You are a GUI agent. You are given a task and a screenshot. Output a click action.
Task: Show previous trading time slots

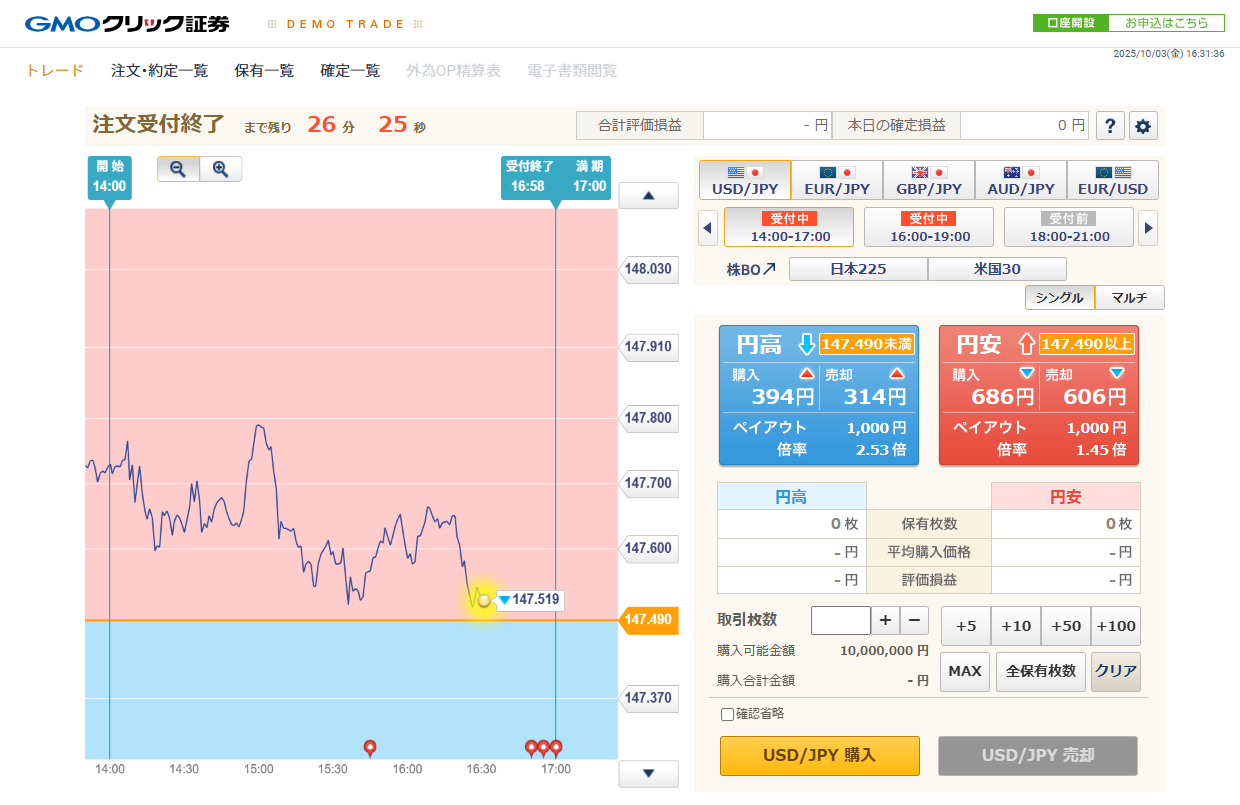pyautogui.click(x=708, y=227)
